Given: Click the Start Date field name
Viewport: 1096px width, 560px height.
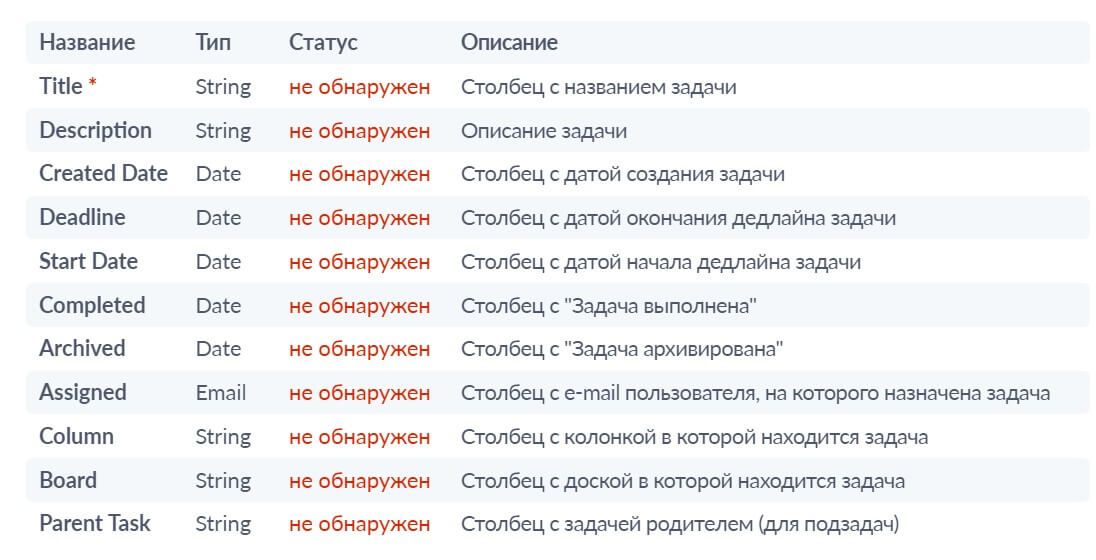Looking at the screenshot, I should tap(88, 261).
